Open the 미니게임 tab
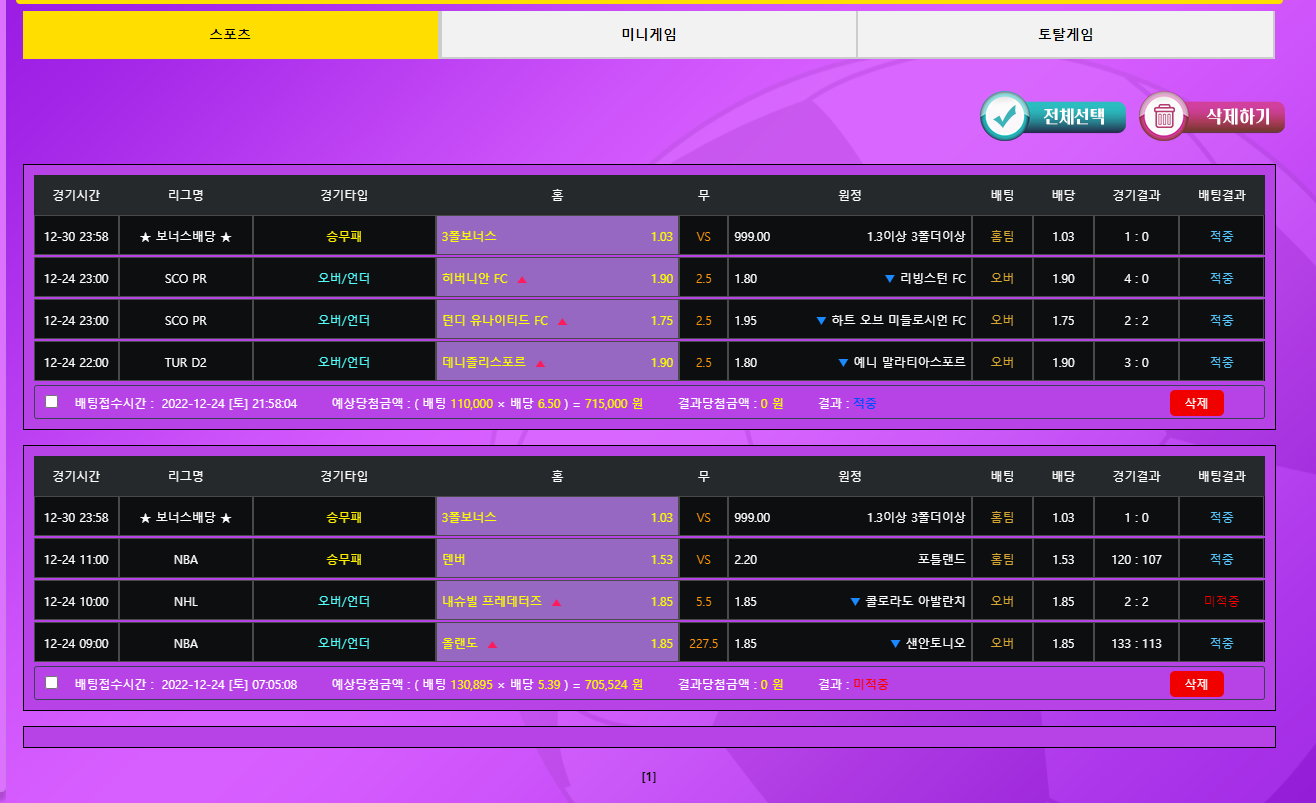The width and height of the screenshot is (1316, 803). pyautogui.click(x=648, y=35)
